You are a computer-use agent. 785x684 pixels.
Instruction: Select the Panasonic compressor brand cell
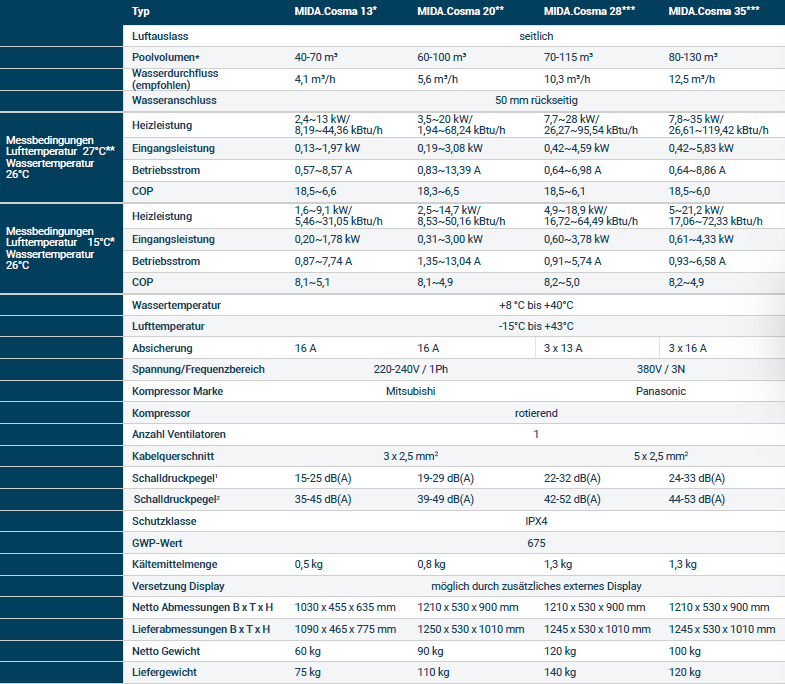tap(661, 391)
